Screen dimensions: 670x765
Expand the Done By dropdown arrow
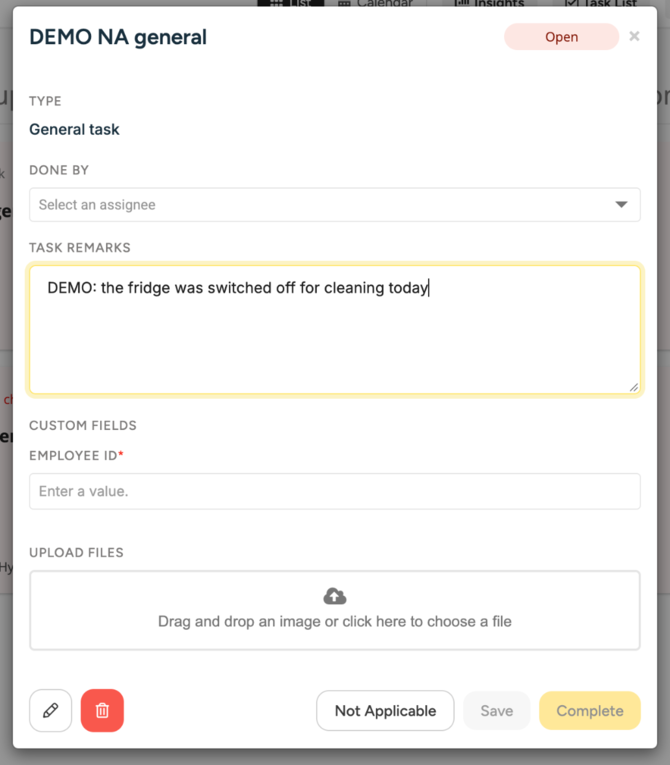coord(621,204)
